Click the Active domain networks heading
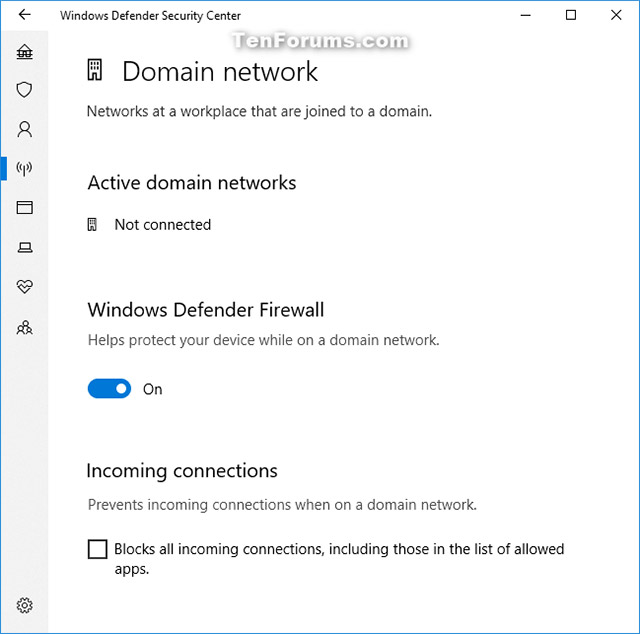The width and height of the screenshot is (640, 634). pos(192,182)
